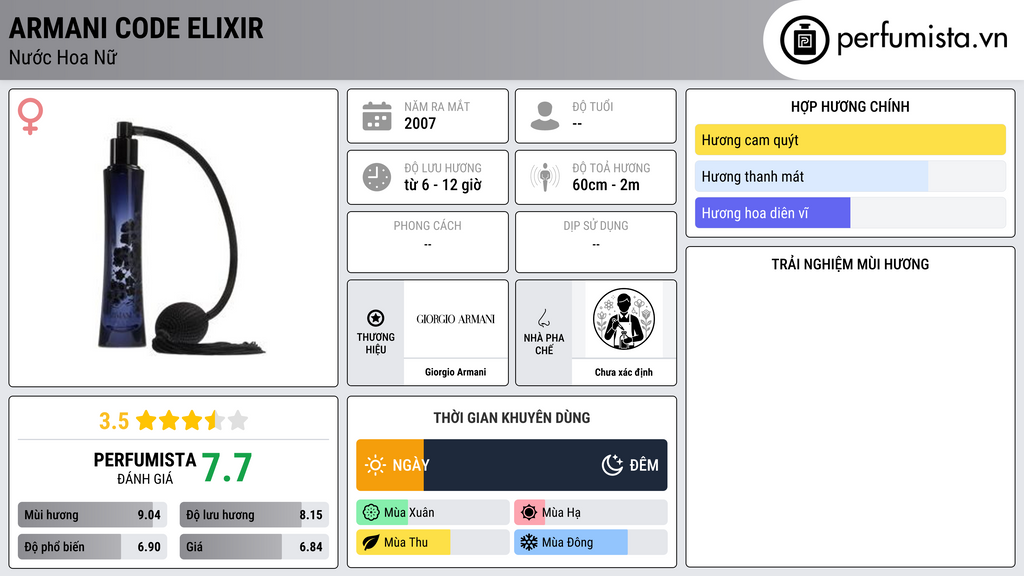Click the perfumer illustration avatar
This screenshot has height=576, width=1024.
tap(624, 319)
